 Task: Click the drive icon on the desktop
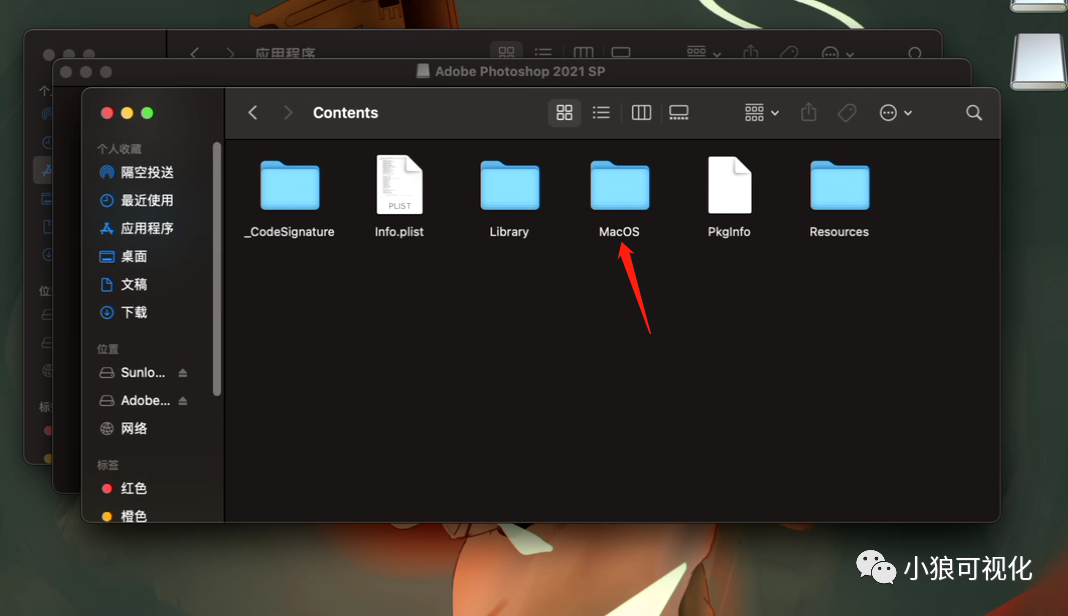(1038, 61)
